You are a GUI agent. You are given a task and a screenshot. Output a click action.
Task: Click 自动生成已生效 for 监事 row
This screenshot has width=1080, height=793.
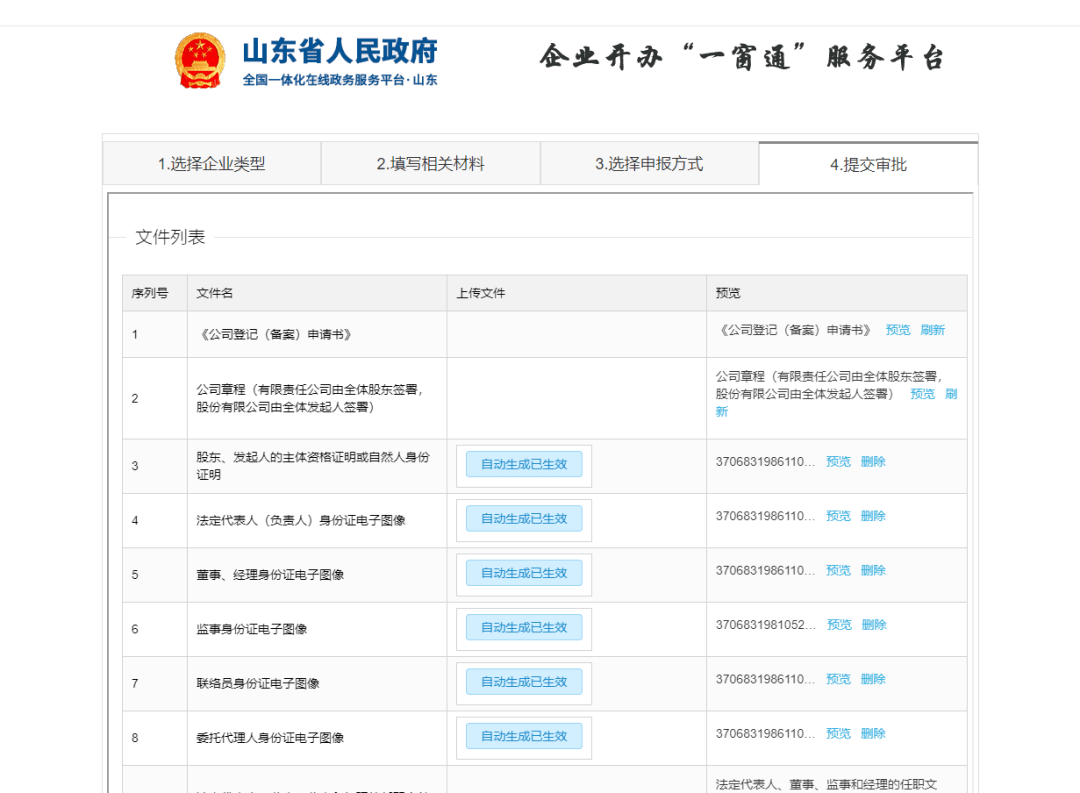523,627
